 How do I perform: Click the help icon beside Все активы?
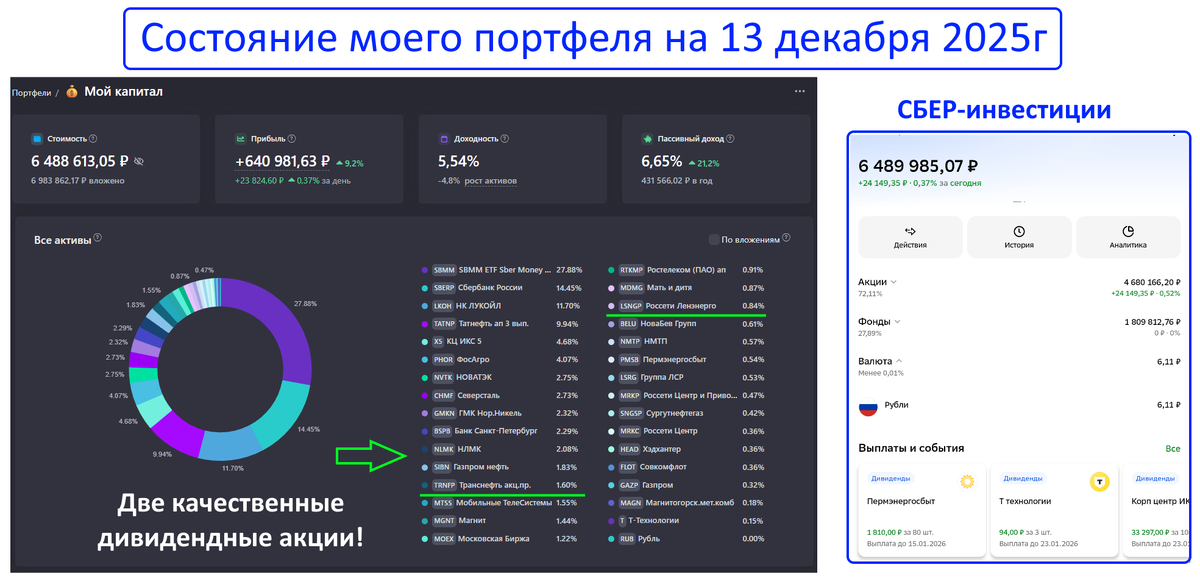coord(97,240)
